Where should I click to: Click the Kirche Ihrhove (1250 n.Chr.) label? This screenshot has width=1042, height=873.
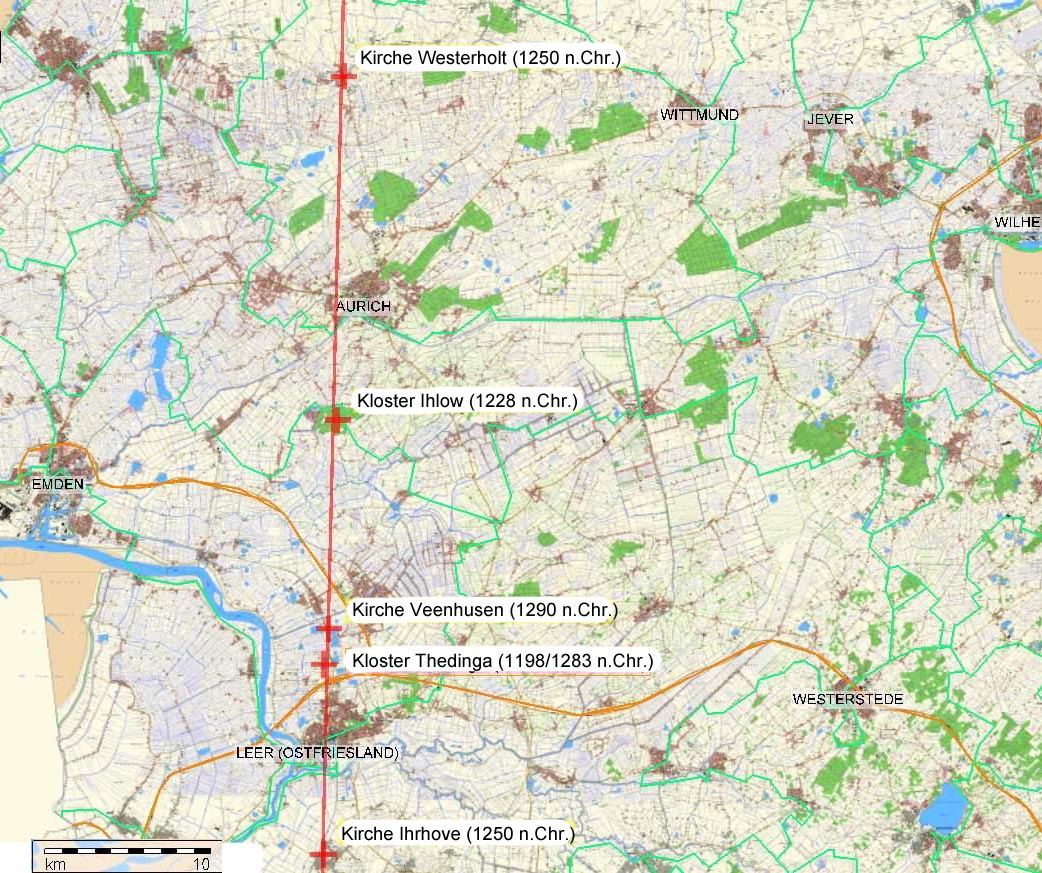458,834
